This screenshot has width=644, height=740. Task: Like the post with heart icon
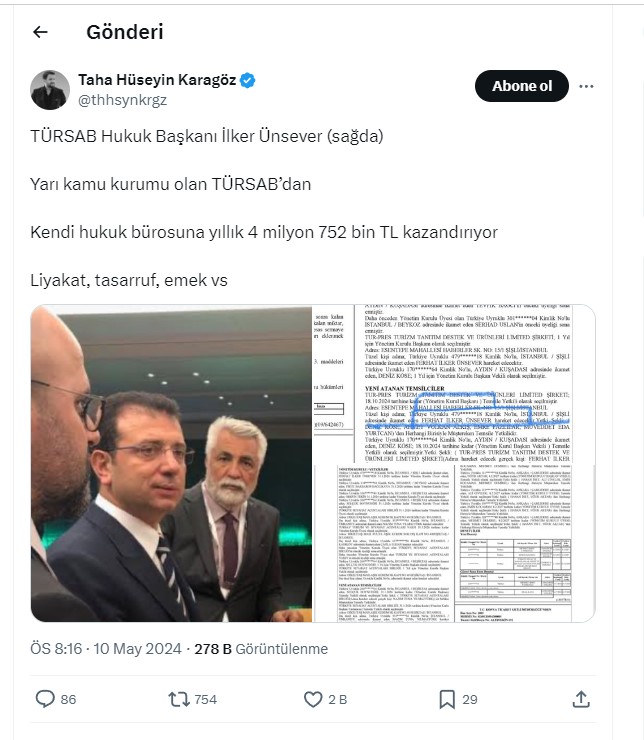[313, 699]
